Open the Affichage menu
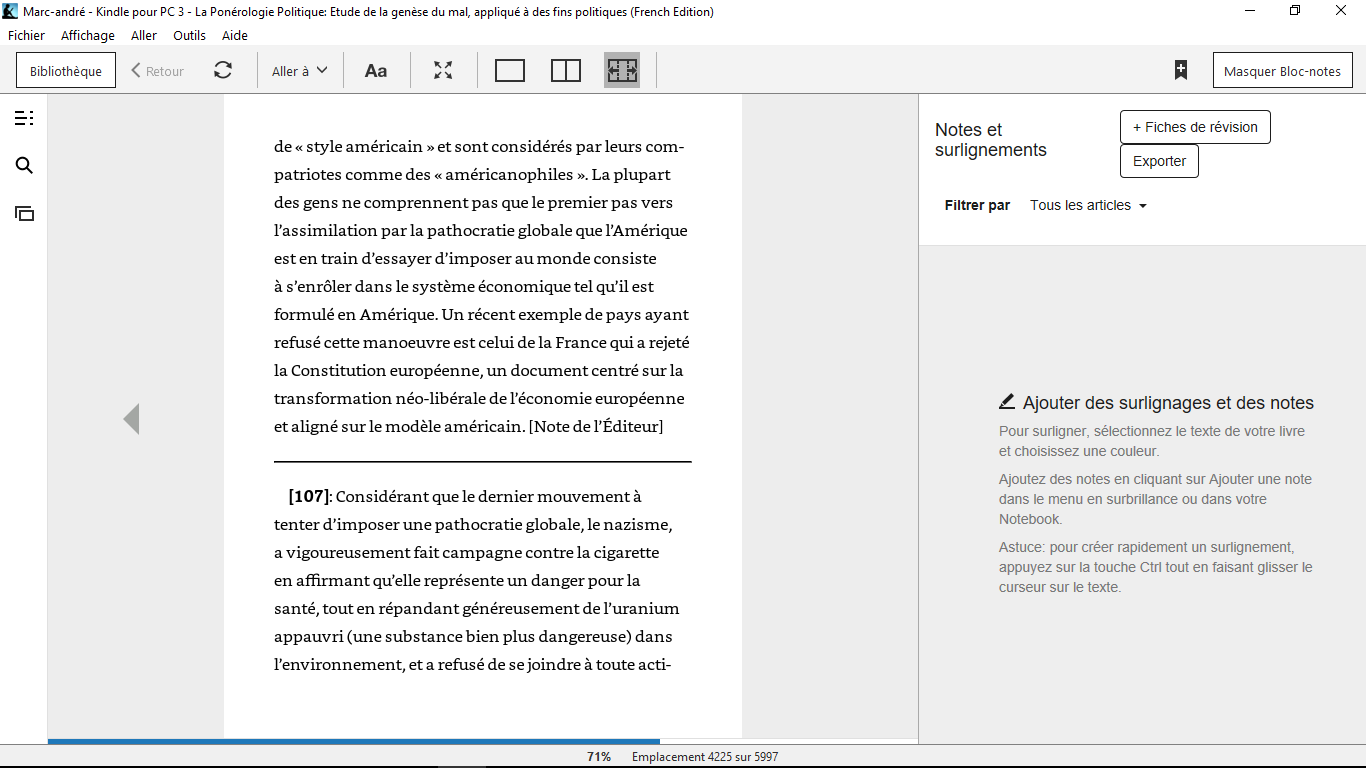The width and height of the screenshot is (1366, 768). tap(88, 35)
